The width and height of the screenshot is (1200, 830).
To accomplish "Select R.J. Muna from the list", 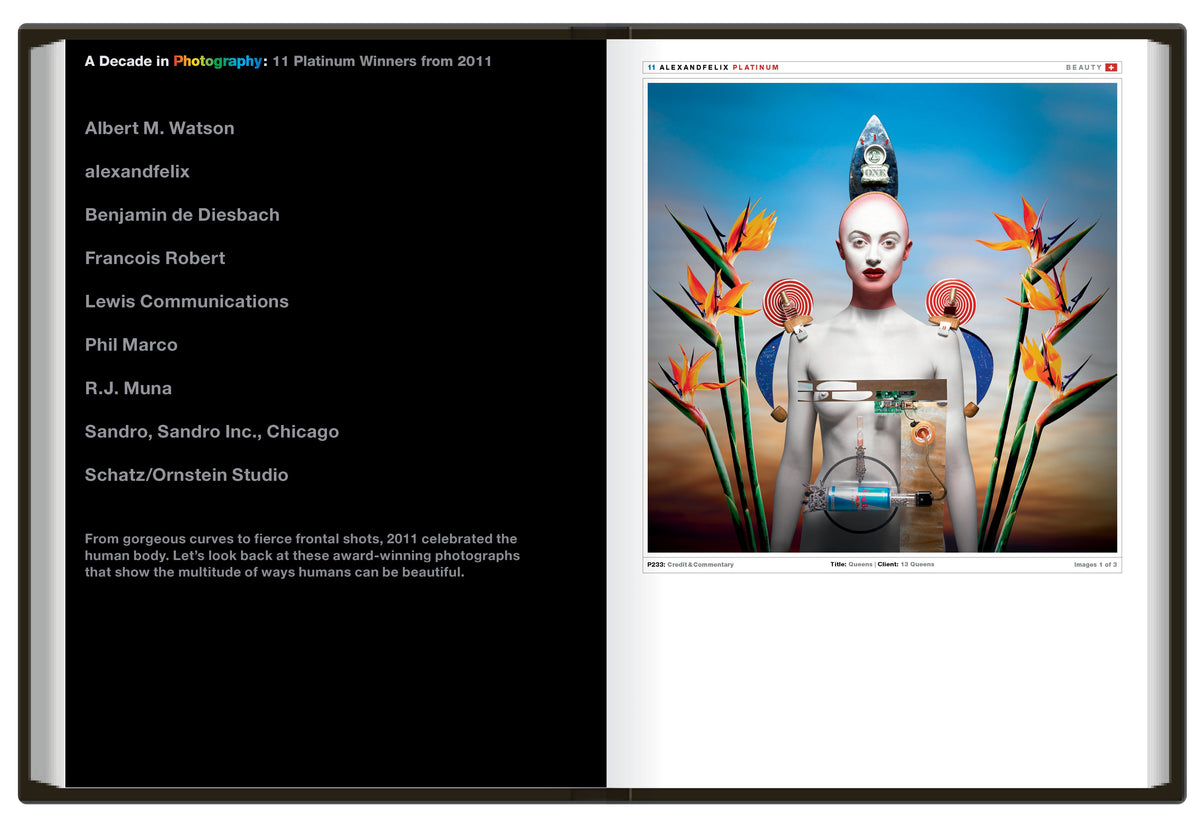I will click(128, 388).
